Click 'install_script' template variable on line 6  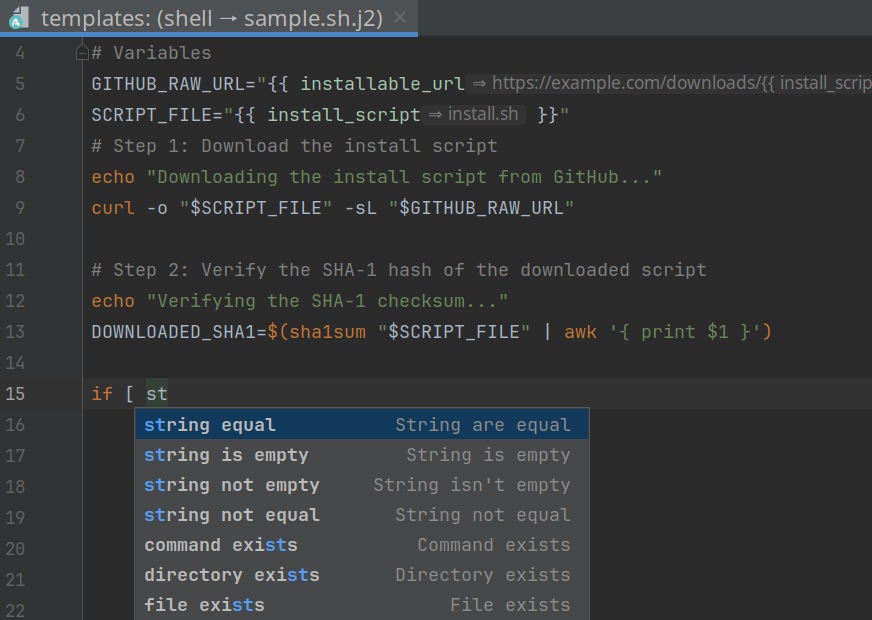(x=344, y=115)
